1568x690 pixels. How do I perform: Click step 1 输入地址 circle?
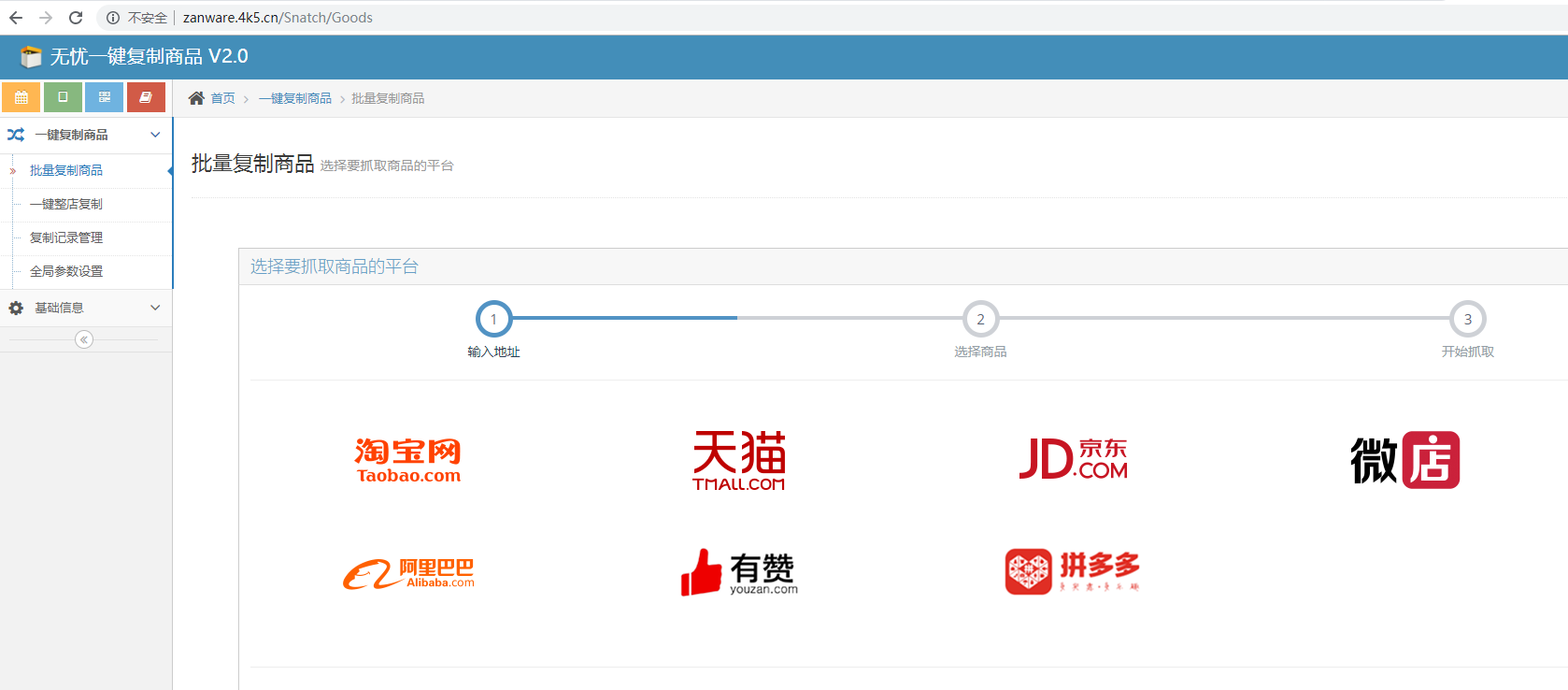(493, 319)
